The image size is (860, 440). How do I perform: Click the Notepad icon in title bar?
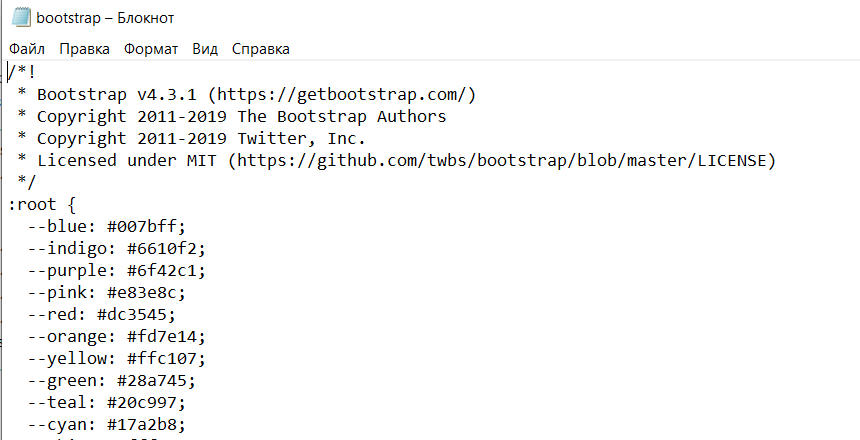pyautogui.click(x=21, y=18)
